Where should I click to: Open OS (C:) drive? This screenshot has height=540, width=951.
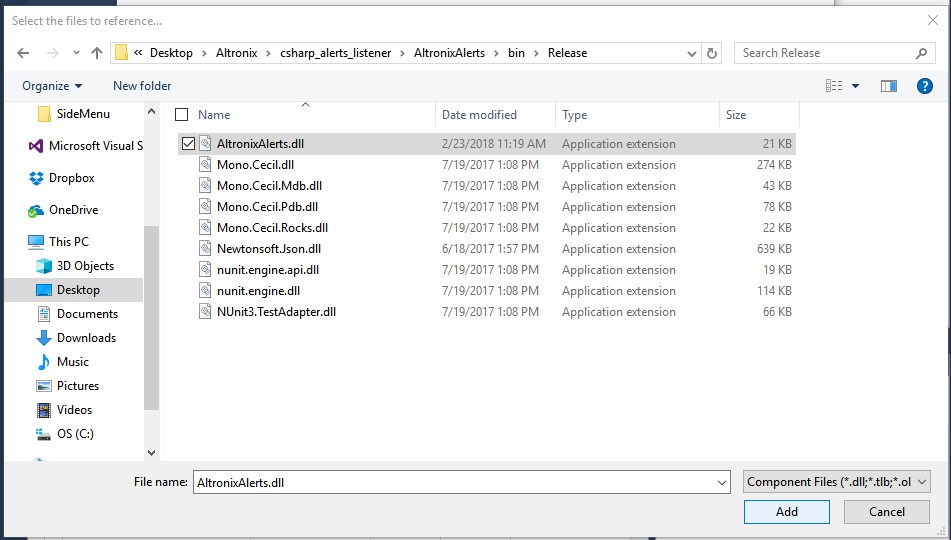(65, 434)
